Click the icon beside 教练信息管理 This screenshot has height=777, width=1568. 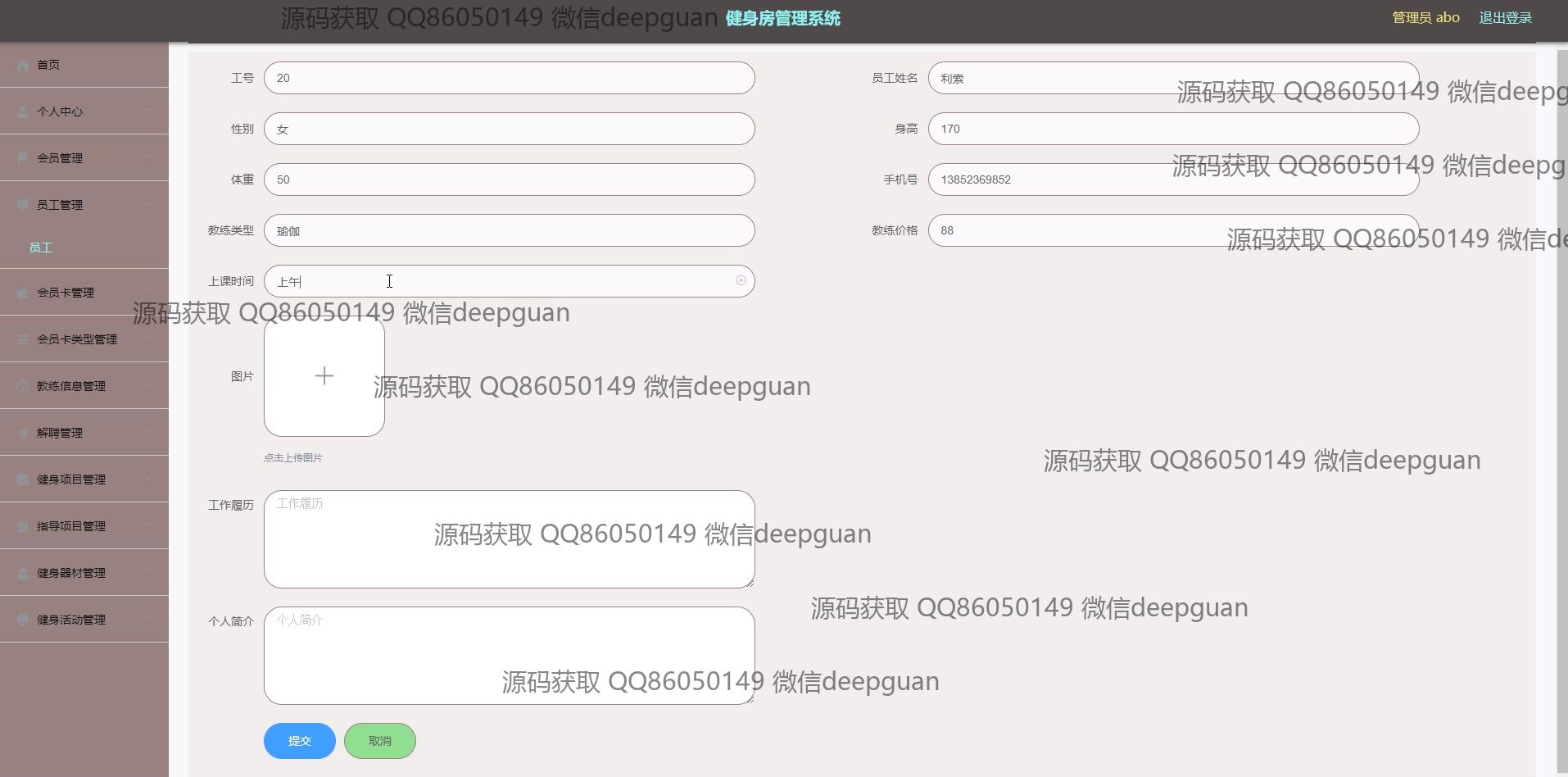point(23,386)
